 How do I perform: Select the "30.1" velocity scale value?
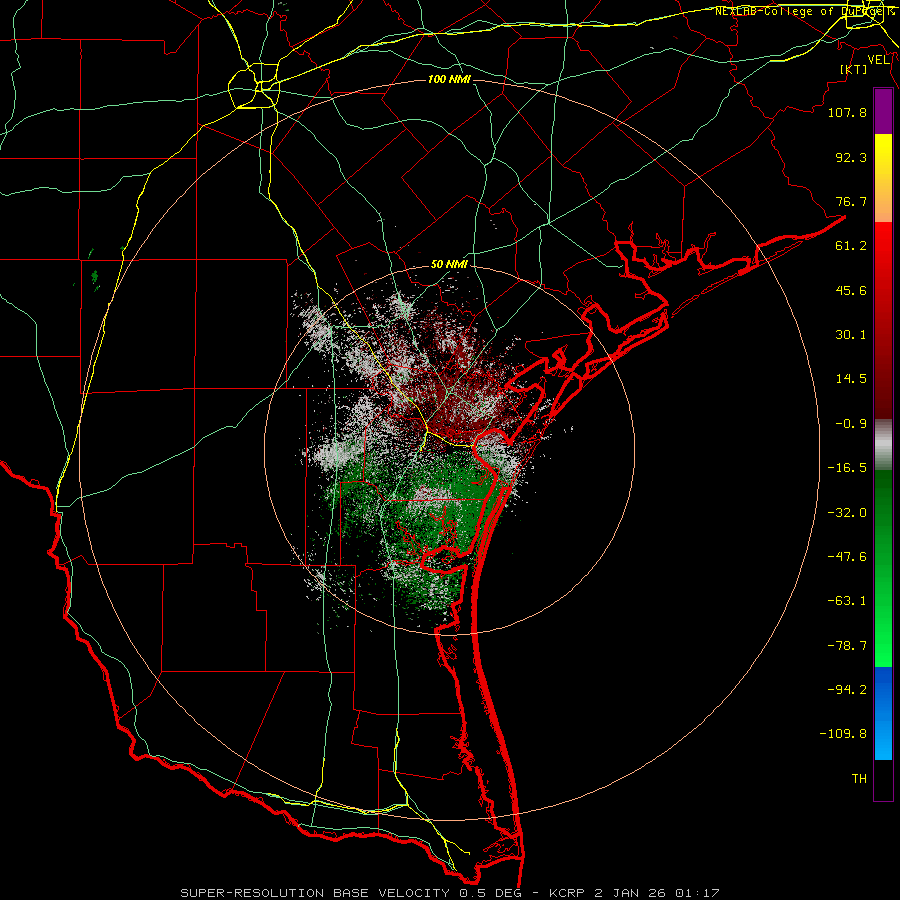(851, 335)
